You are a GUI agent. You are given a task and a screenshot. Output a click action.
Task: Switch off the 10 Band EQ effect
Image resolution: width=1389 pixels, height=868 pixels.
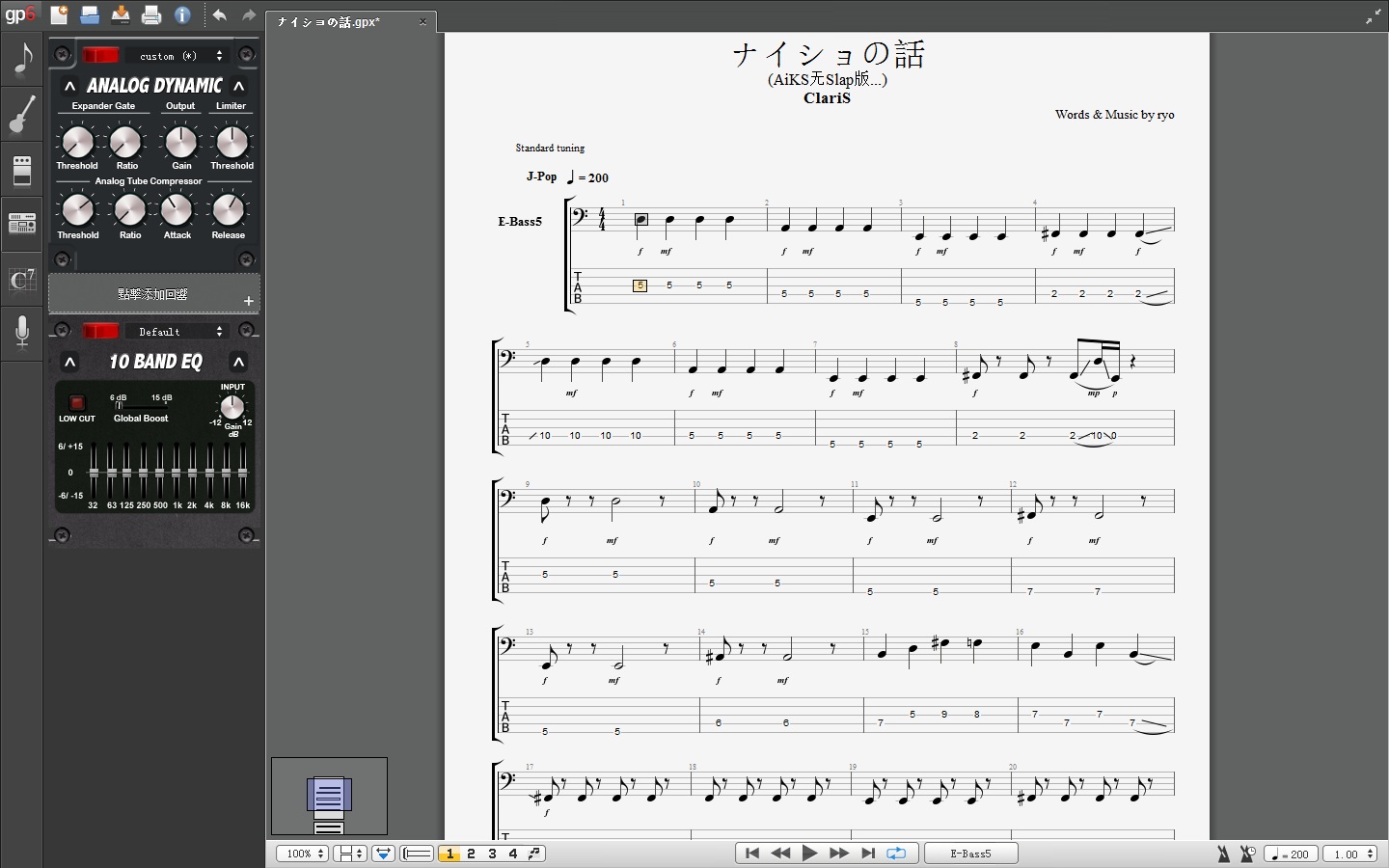100,331
